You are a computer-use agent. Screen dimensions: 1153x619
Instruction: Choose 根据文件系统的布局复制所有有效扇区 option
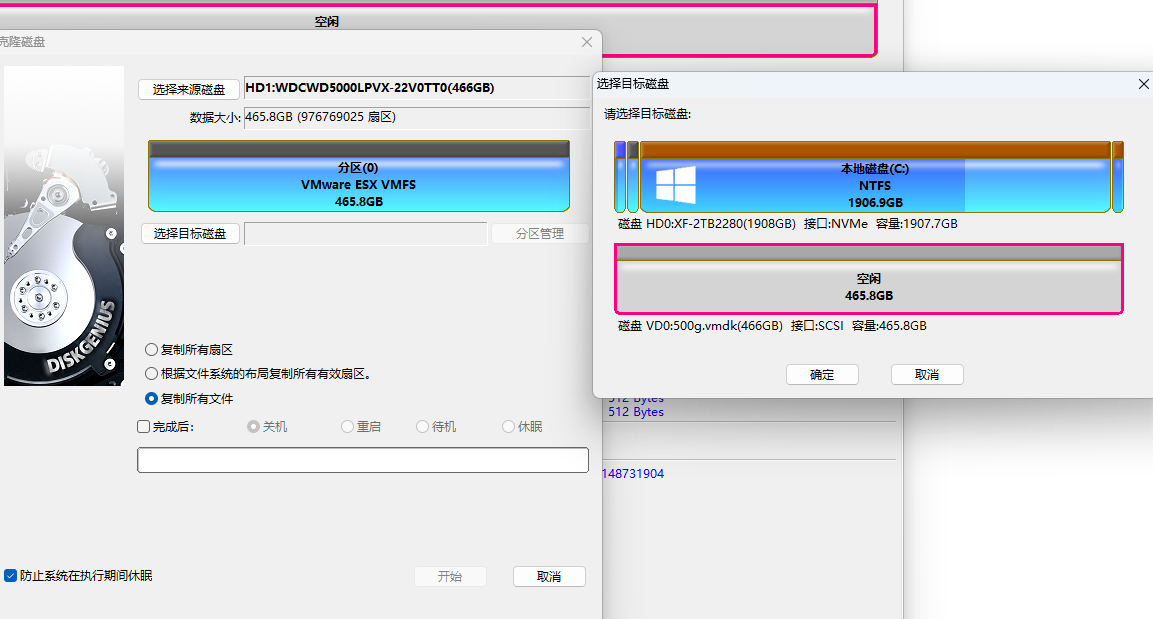(x=152, y=374)
